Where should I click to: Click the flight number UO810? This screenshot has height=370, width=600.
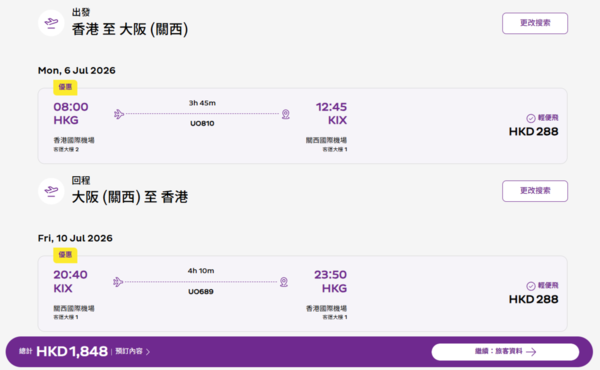202,124
